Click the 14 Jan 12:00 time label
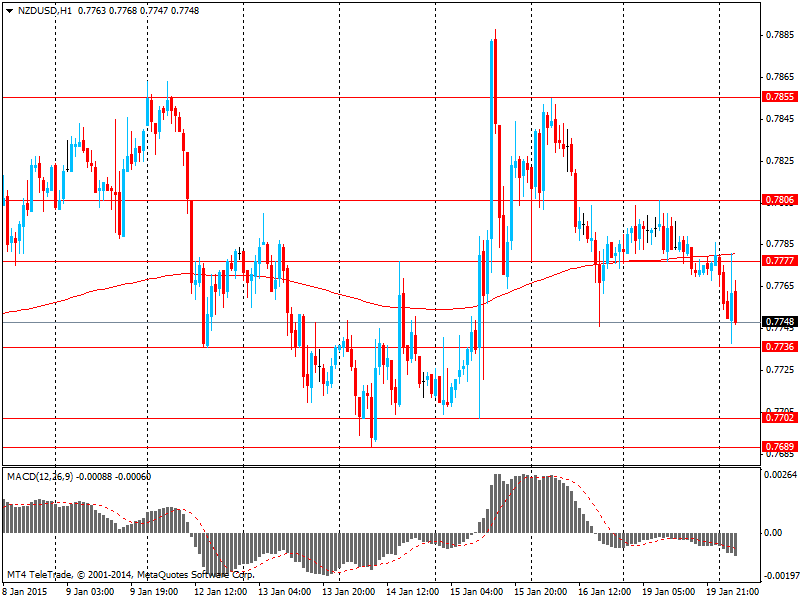800x600 pixels. [x=413, y=591]
